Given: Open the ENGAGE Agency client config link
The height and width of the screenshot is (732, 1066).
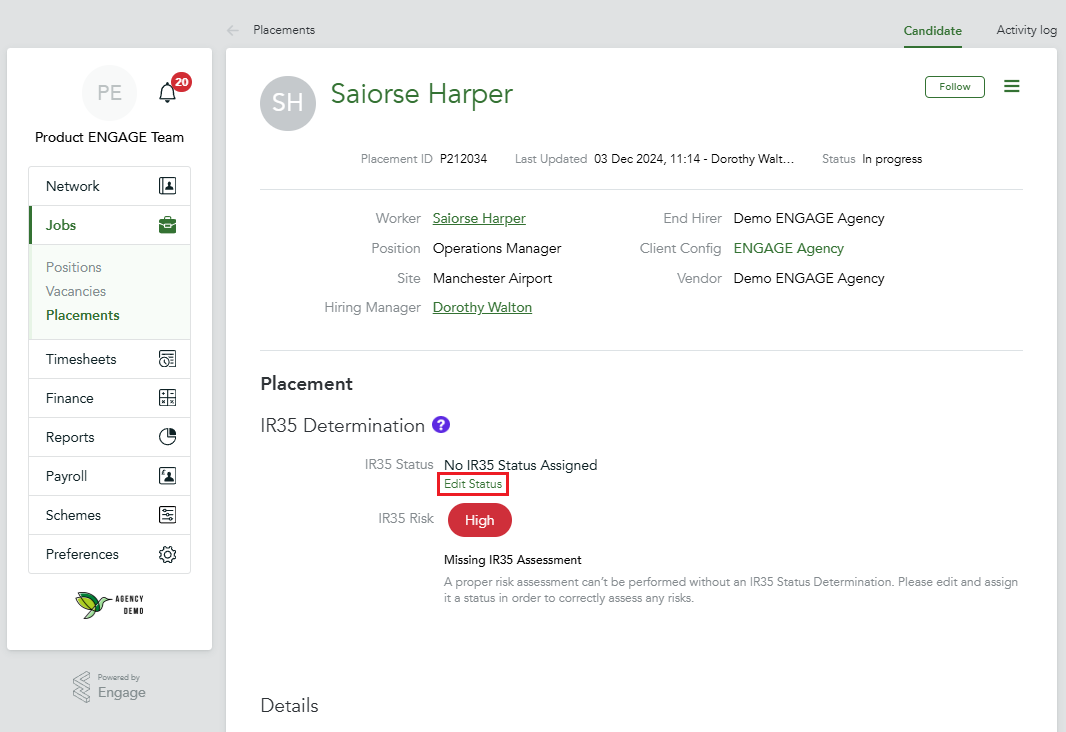Looking at the screenshot, I should tap(788, 248).
